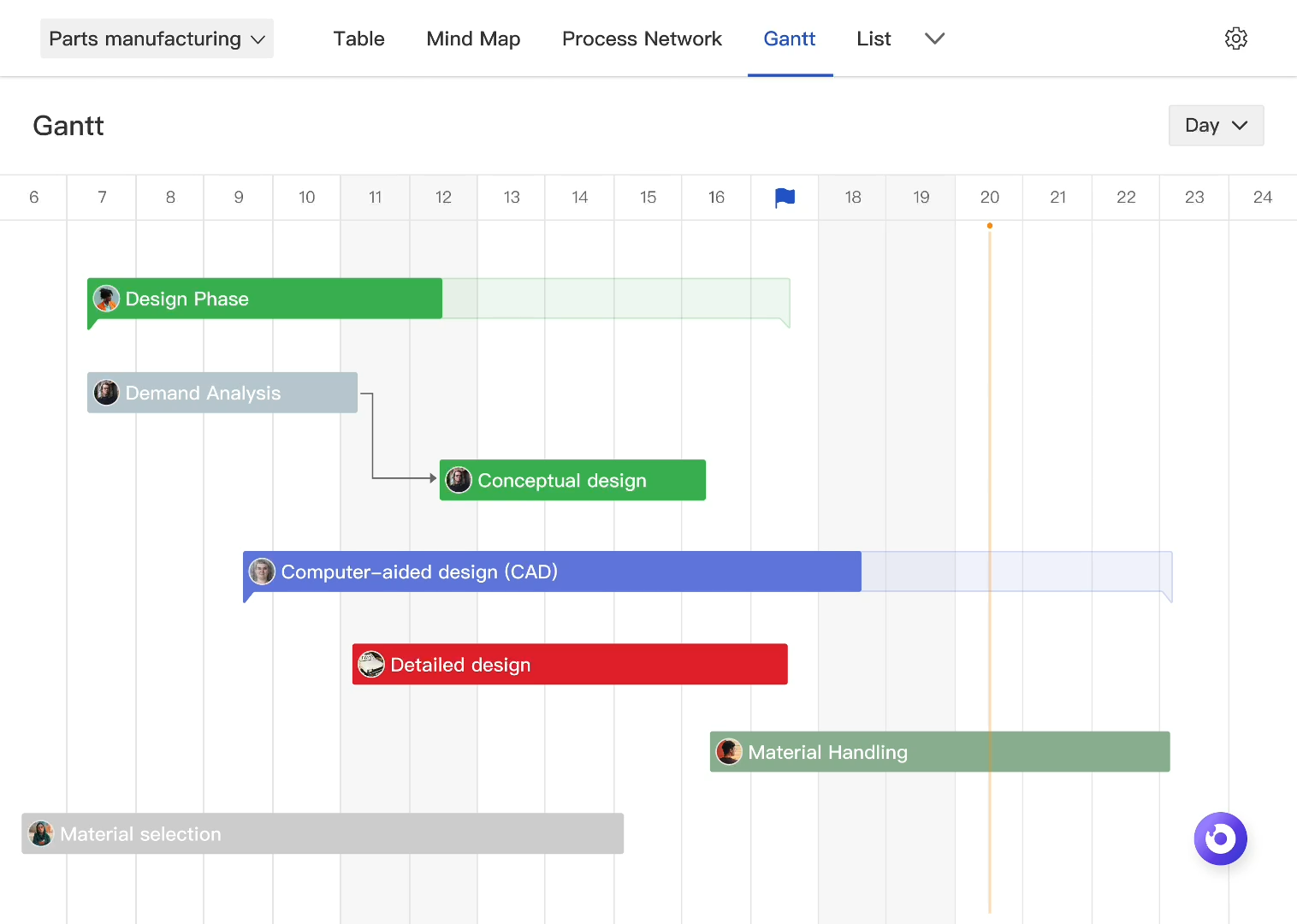Click day 6 in the date header
Screen dimensions: 1297x924
[33, 198]
